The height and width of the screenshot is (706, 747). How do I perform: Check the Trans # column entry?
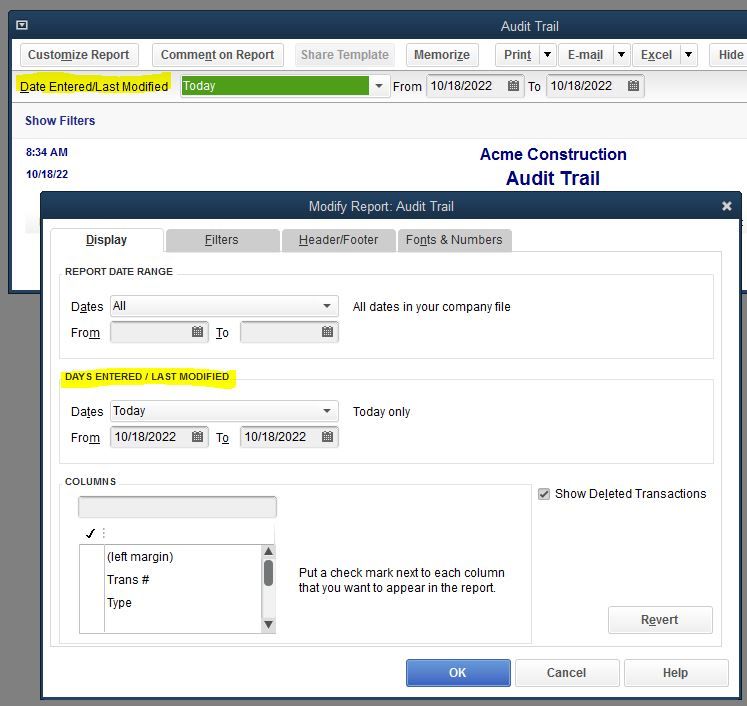pyautogui.click(x=91, y=580)
